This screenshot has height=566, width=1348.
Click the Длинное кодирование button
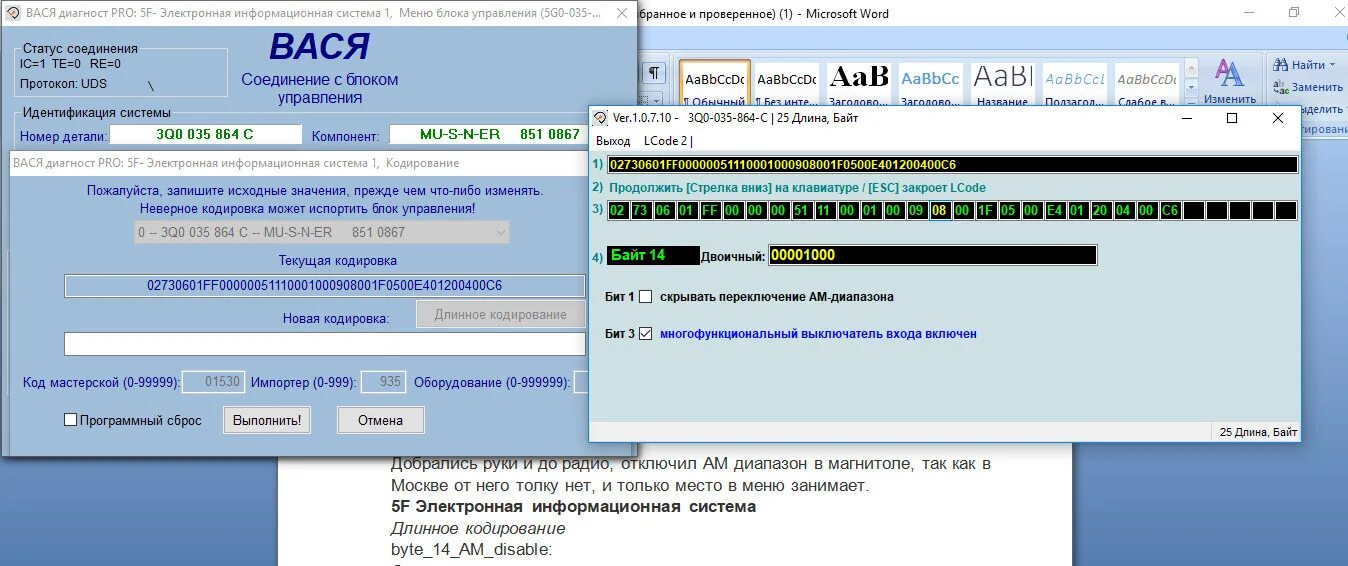(500, 314)
